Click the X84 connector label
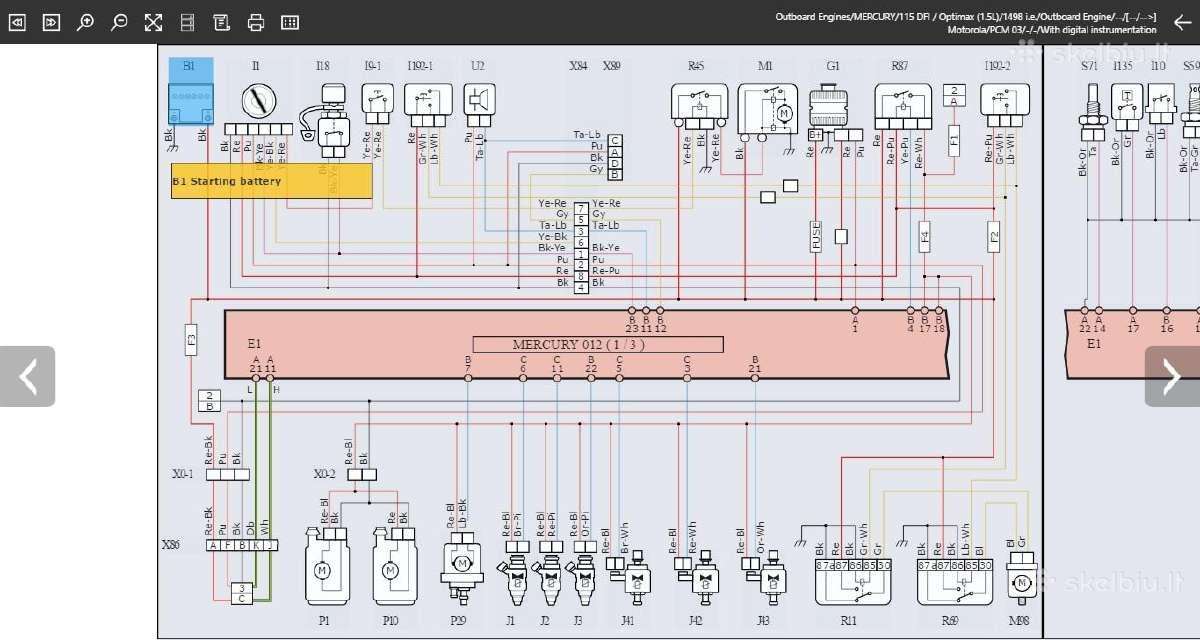1200x640 pixels. point(578,66)
